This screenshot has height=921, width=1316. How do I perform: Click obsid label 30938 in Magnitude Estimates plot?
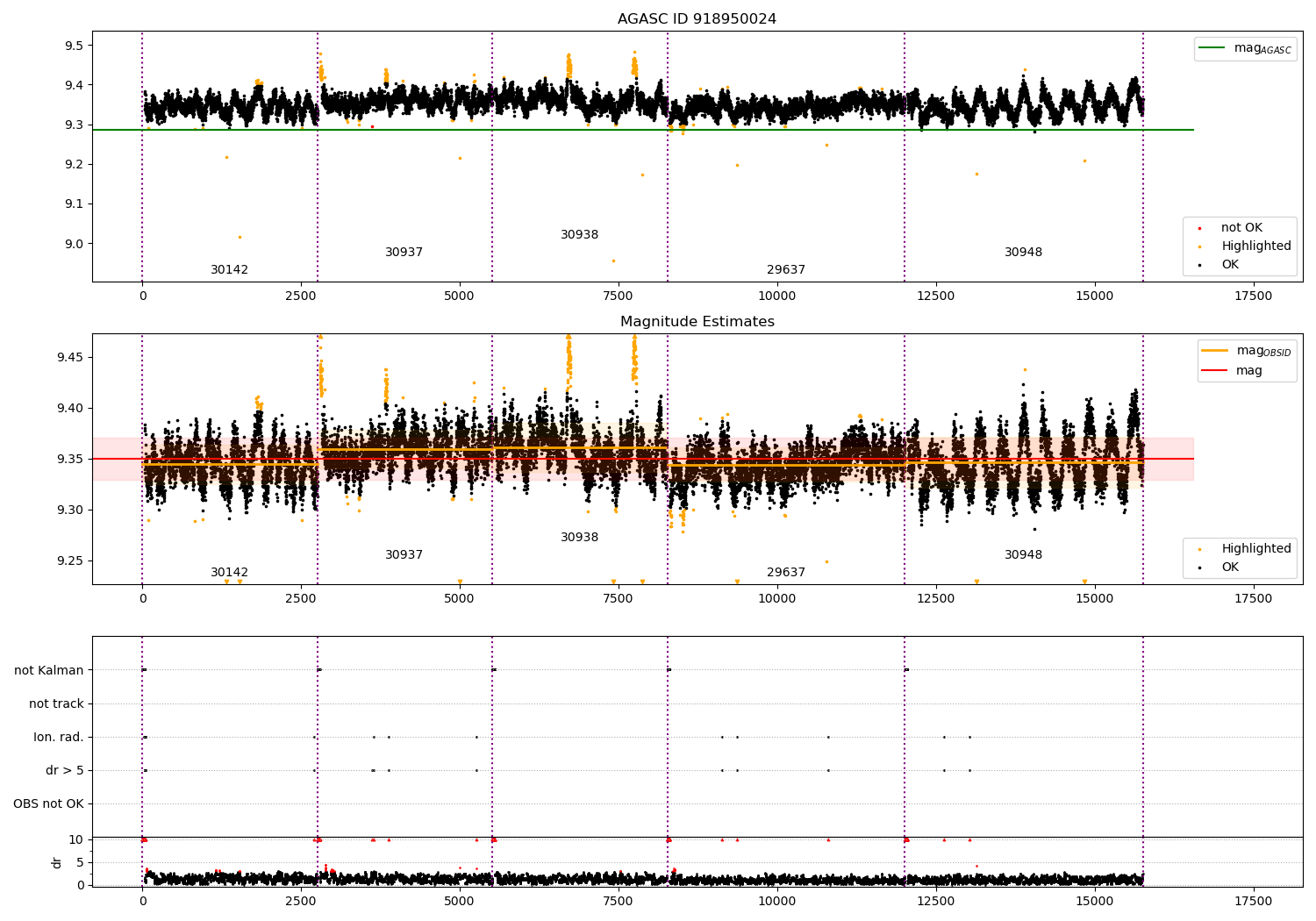click(579, 538)
